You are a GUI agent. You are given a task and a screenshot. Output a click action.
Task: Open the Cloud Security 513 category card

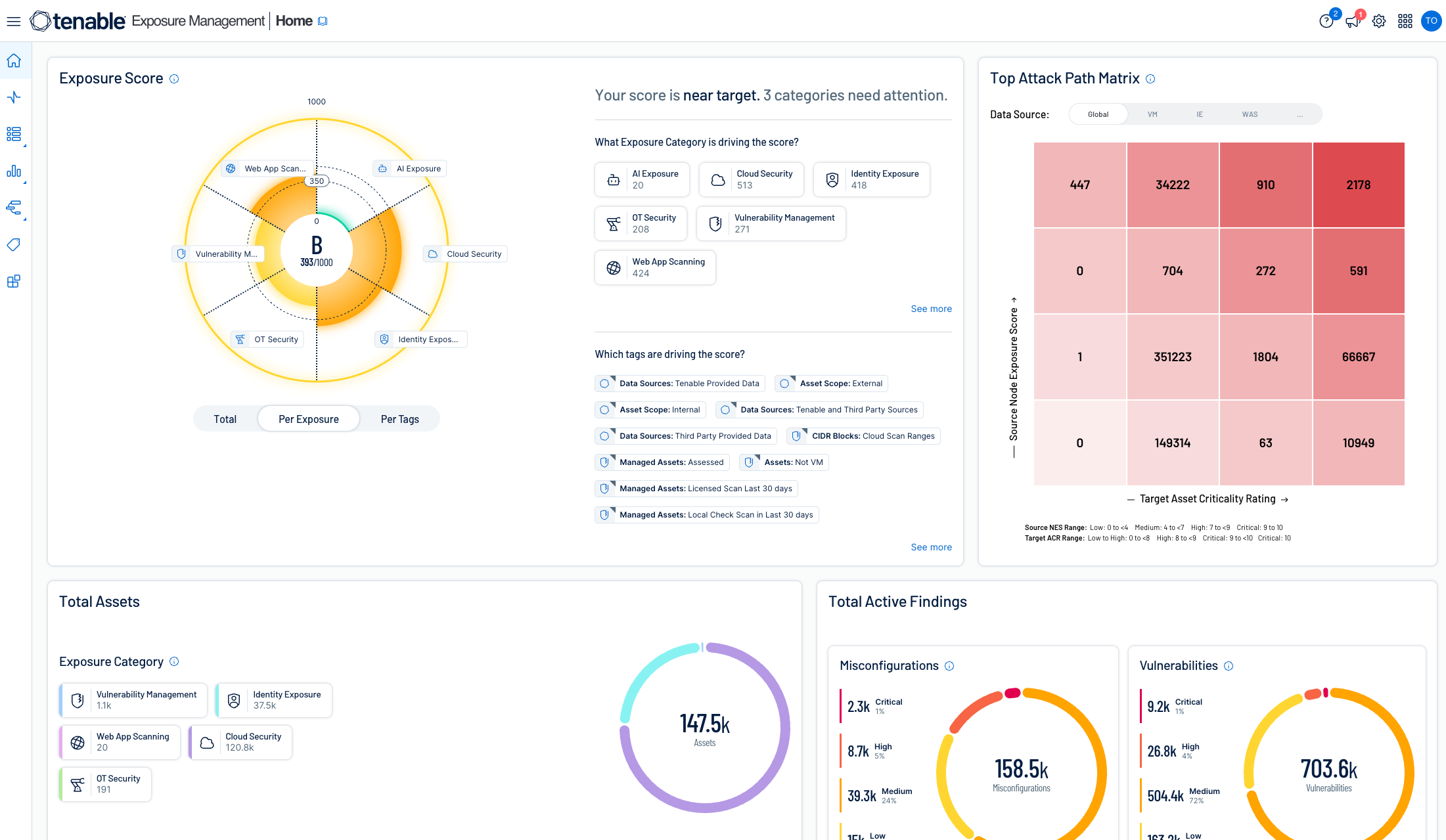(751, 179)
